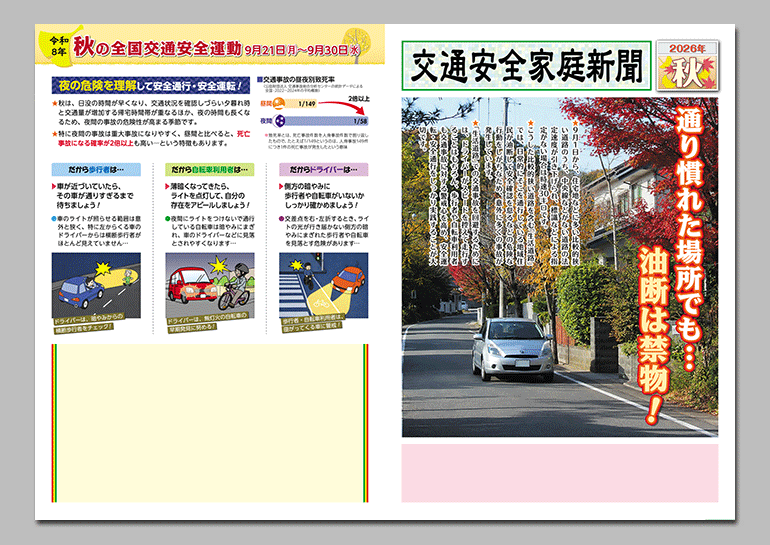Click the date 9月21日(月)～9月30日(水)
This screenshot has height=545, width=770.
point(302,50)
